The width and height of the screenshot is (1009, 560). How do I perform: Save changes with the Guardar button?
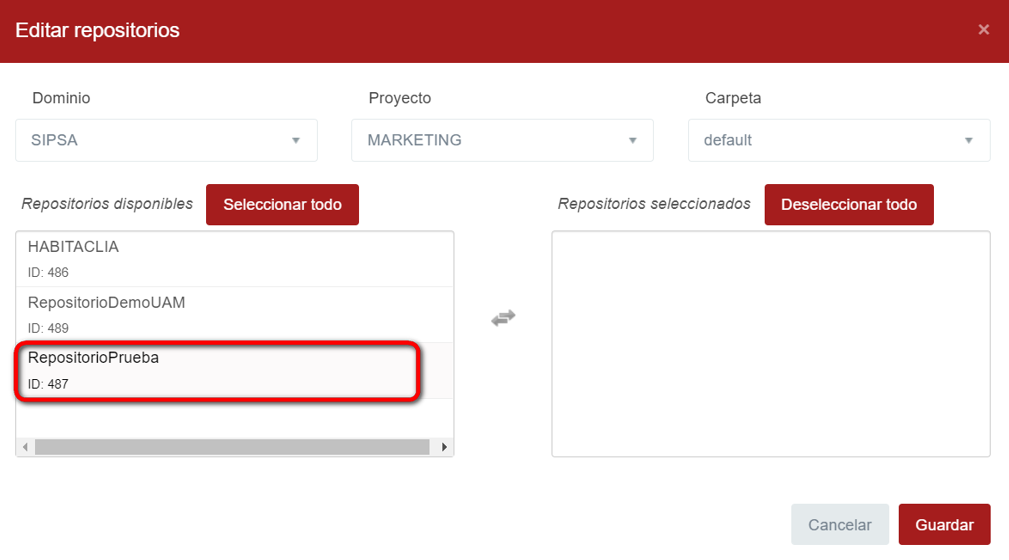(x=944, y=525)
